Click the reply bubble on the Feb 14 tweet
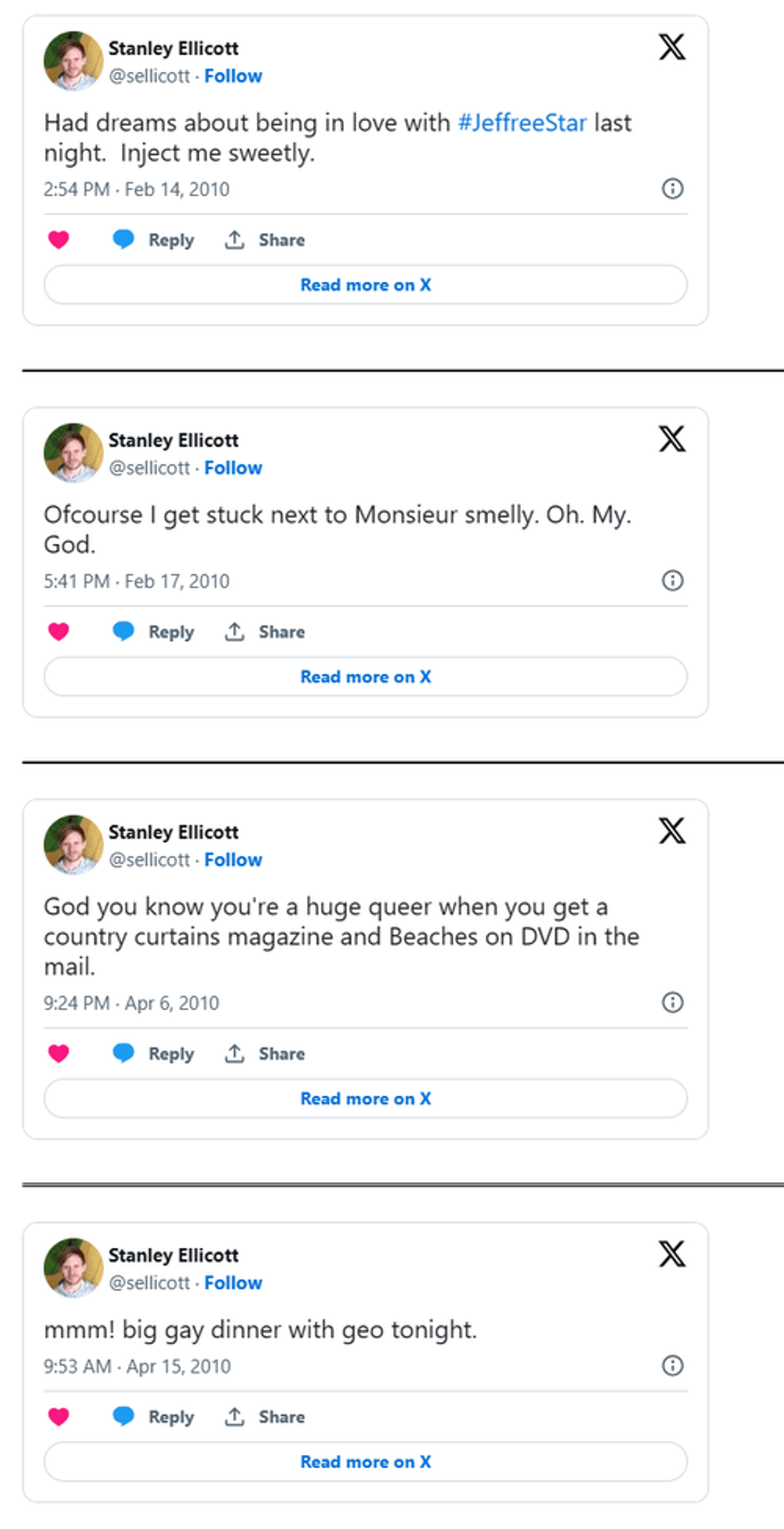This screenshot has width=784, height=1529. click(123, 240)
